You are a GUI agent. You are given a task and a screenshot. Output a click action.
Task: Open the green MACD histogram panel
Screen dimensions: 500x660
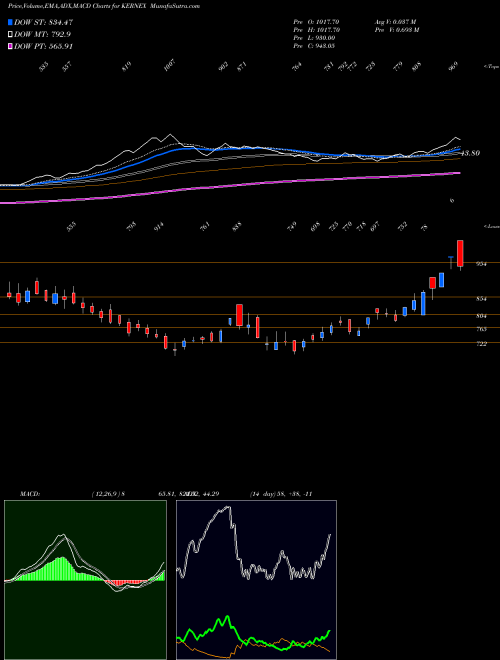coord(85,580)
